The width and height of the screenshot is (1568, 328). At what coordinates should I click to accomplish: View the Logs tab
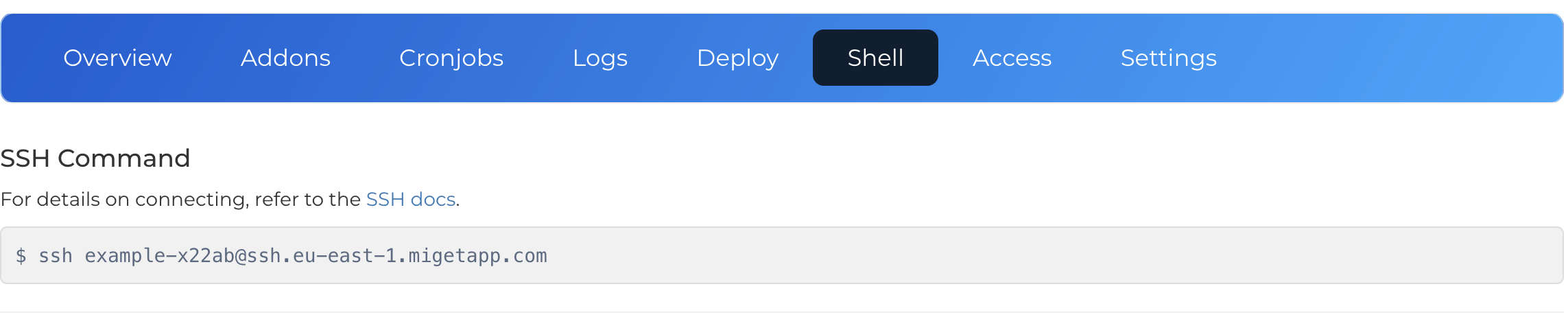click(600, 58)
